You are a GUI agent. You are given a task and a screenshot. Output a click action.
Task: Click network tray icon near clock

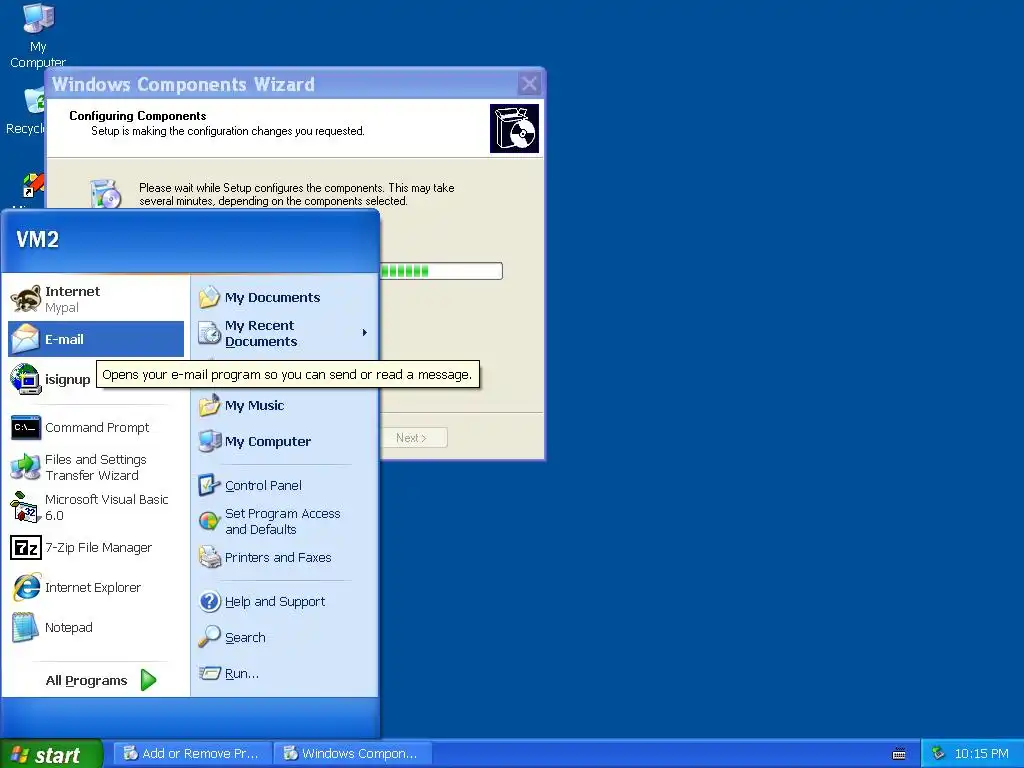938,753
